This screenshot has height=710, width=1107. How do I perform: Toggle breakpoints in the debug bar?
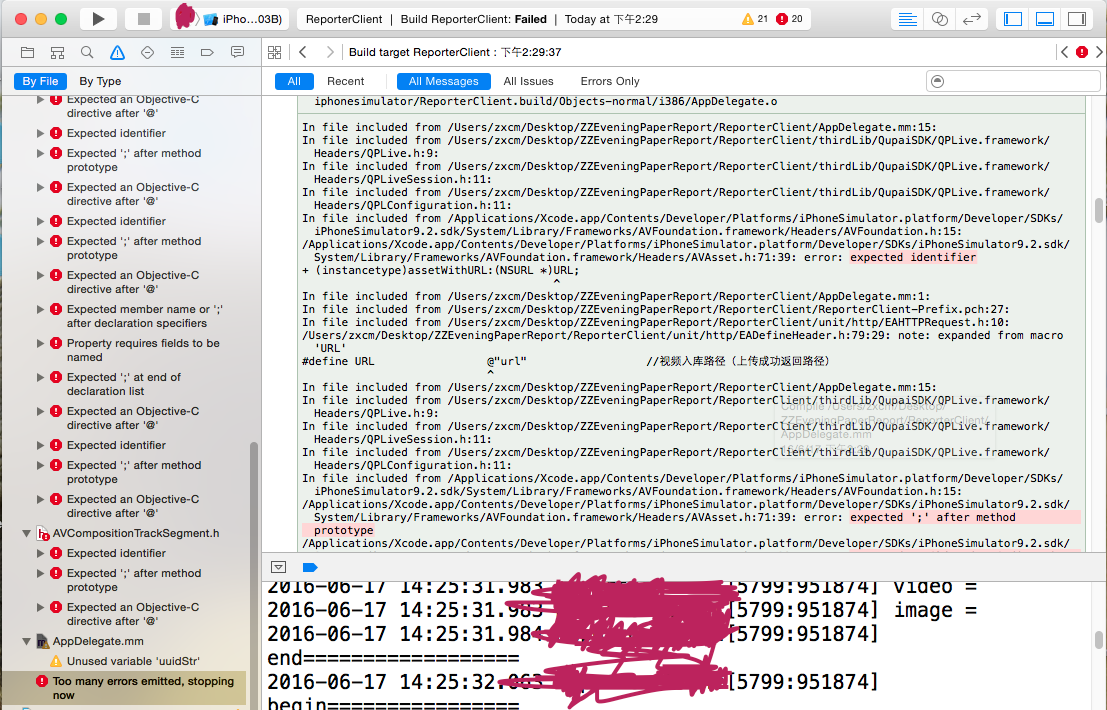coord(310,567)
